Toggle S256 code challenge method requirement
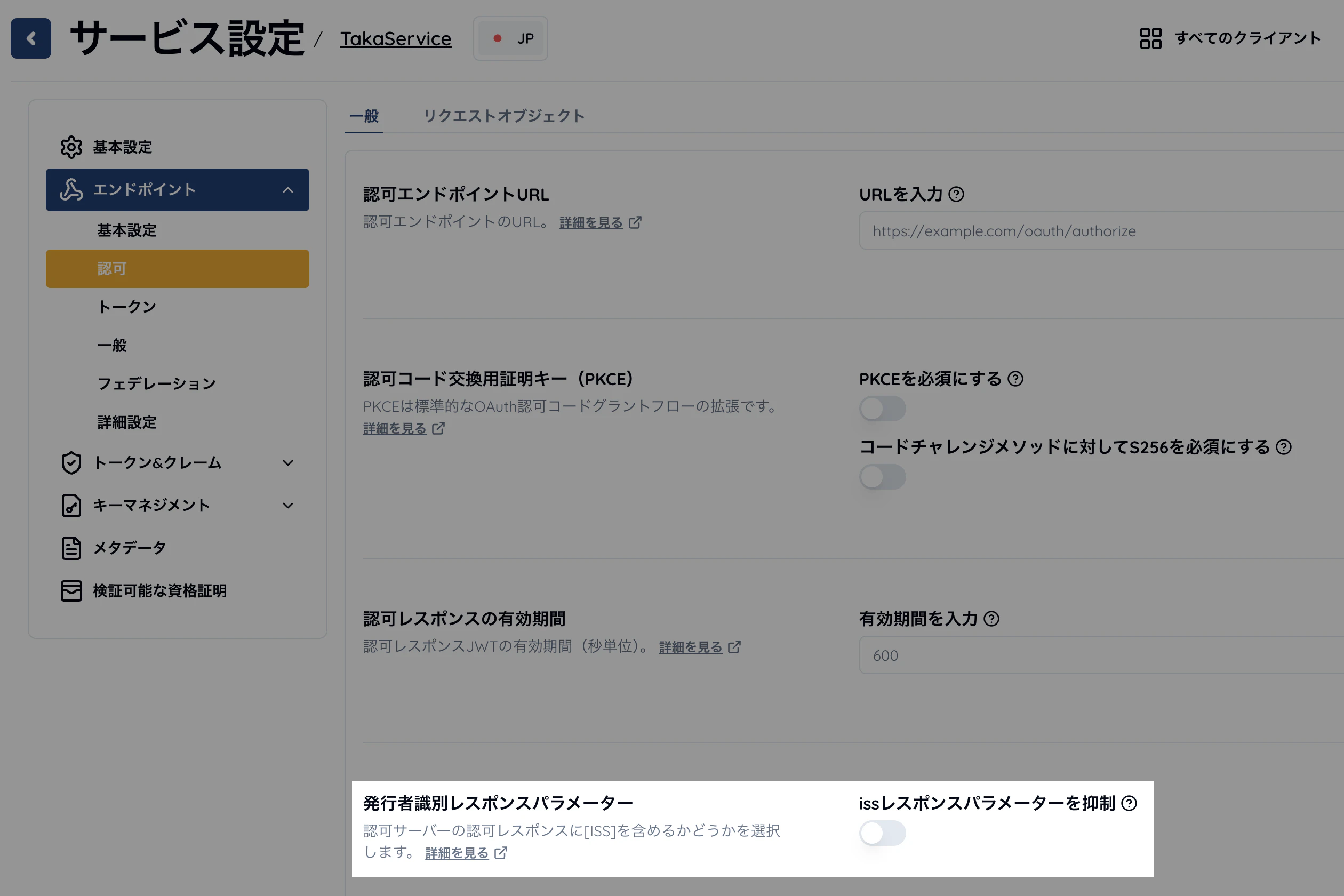Viewport: 1344px width, 896px height. pyautogui.click(x=882, y=477)
